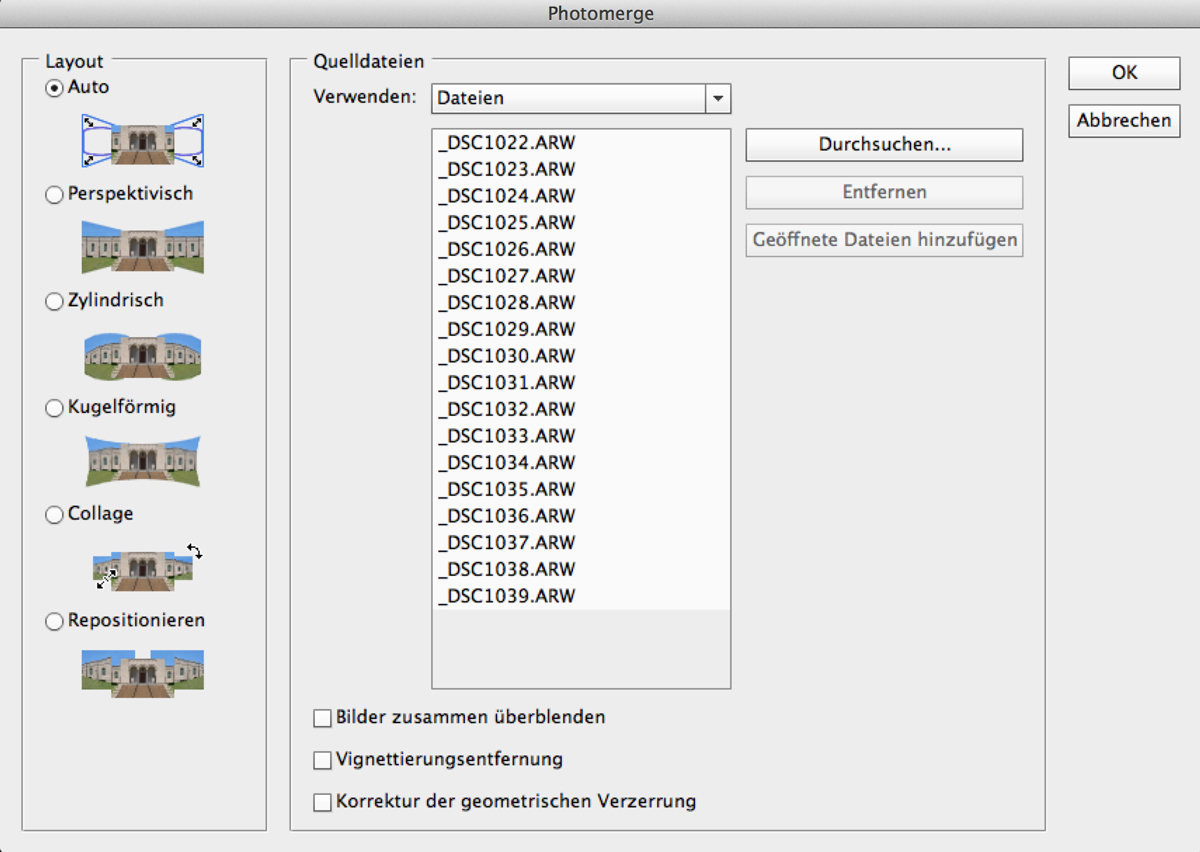Click the Abbrechen button
Viewport: 1200px width, 852px height.
pos(1124,121)
